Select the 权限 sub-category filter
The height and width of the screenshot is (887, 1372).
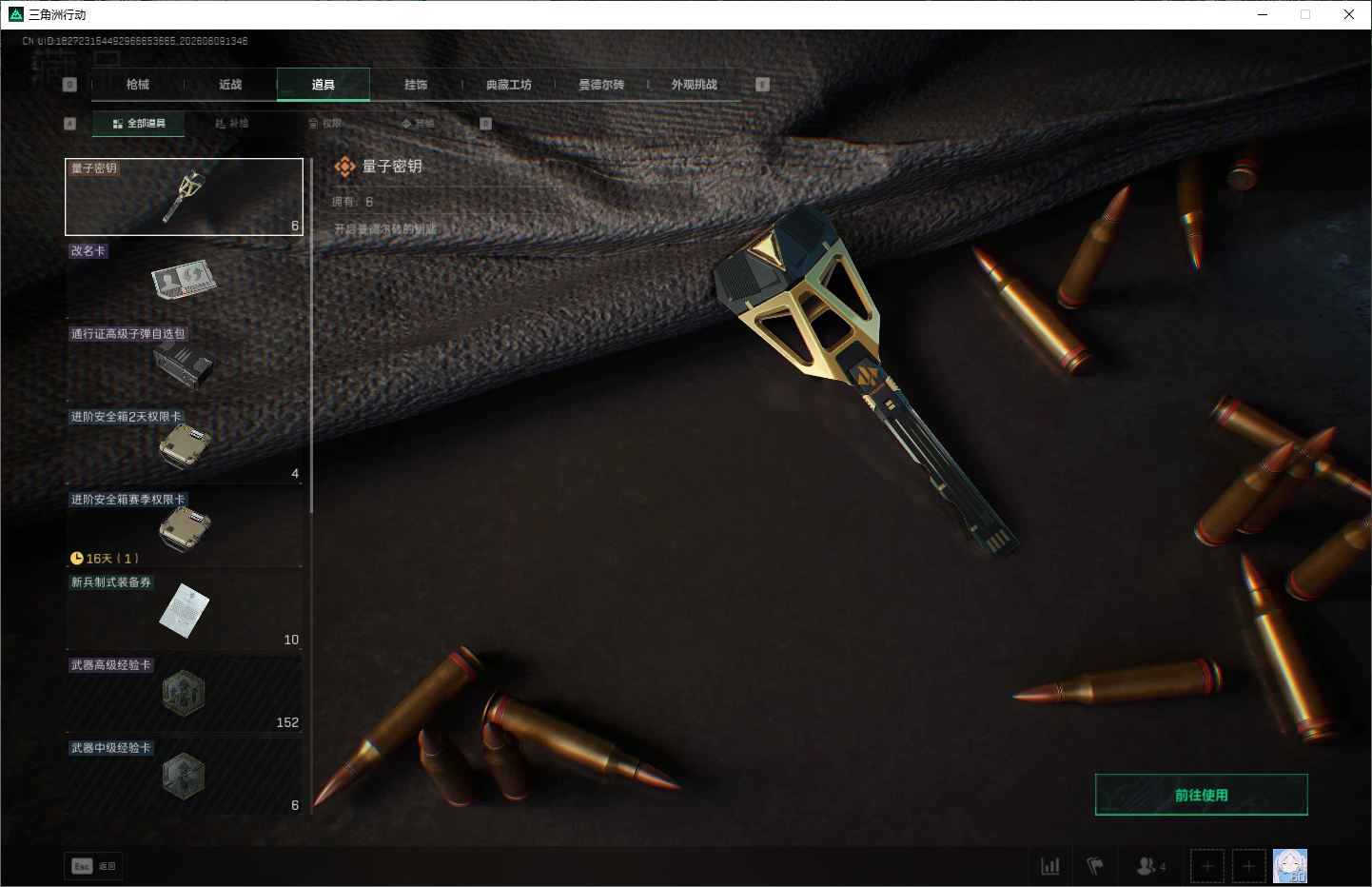[x=324, y=124]
